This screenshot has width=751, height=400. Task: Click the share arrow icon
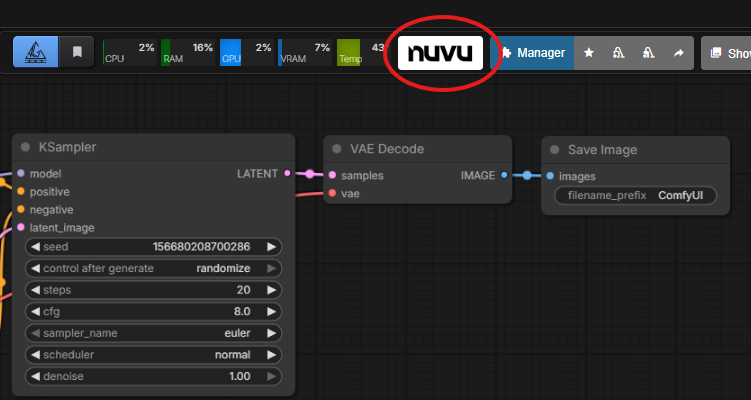678,53
